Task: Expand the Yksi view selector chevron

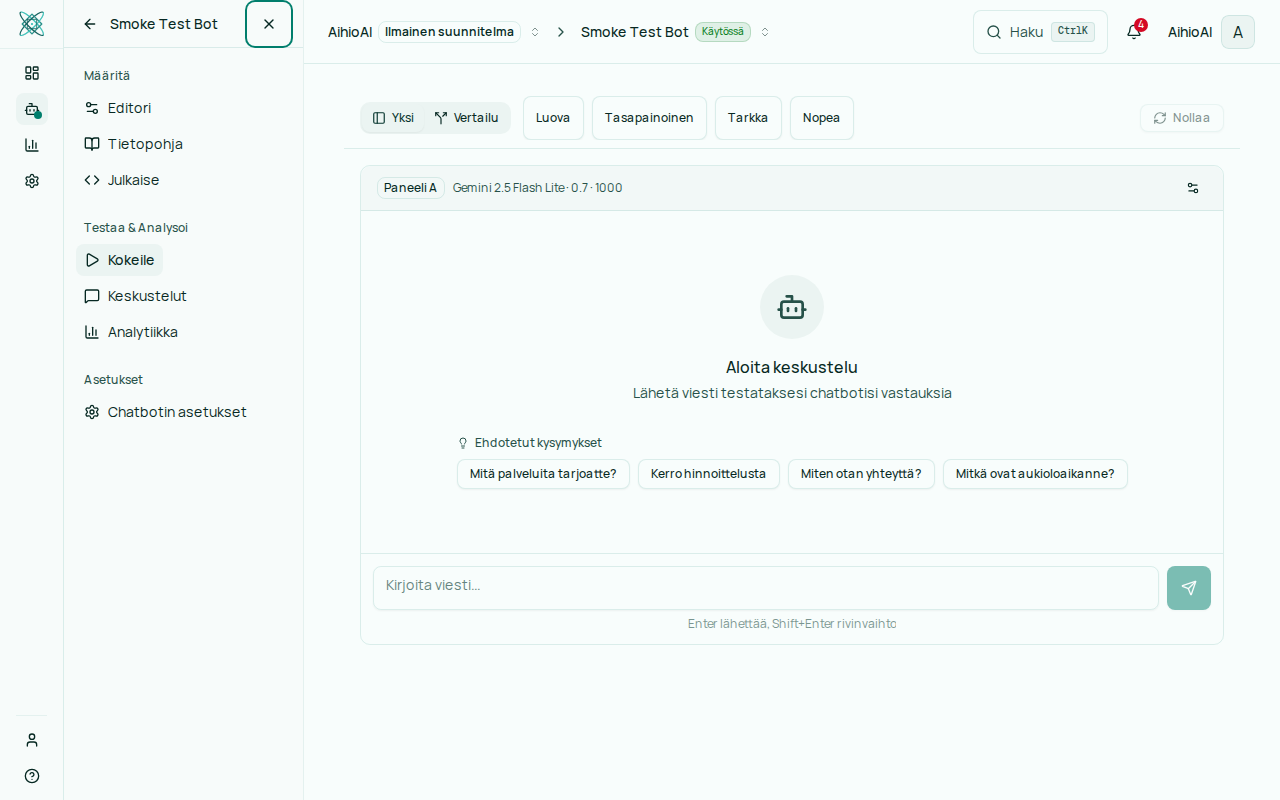Action: (x=395, y=117)
